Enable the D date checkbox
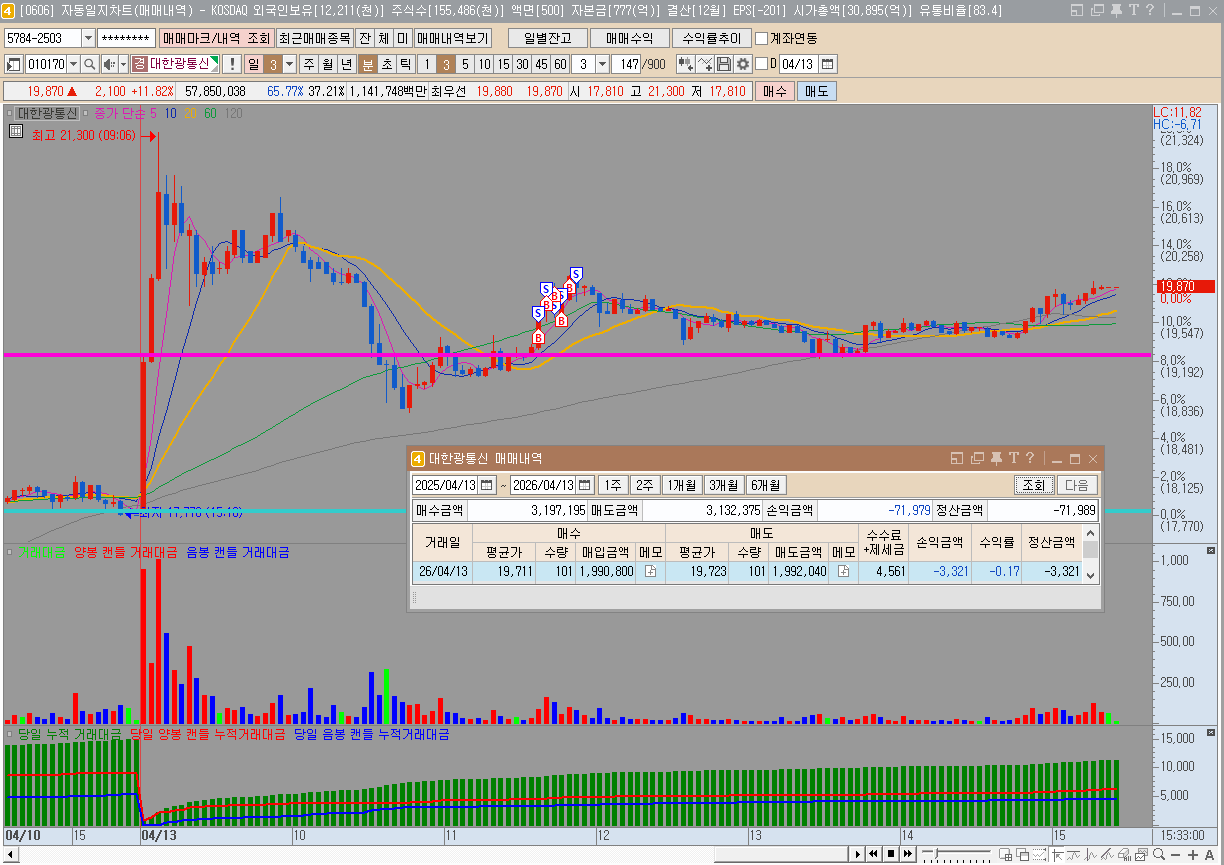This screenshot has width=1224, height=865. (x=761, y=64)
